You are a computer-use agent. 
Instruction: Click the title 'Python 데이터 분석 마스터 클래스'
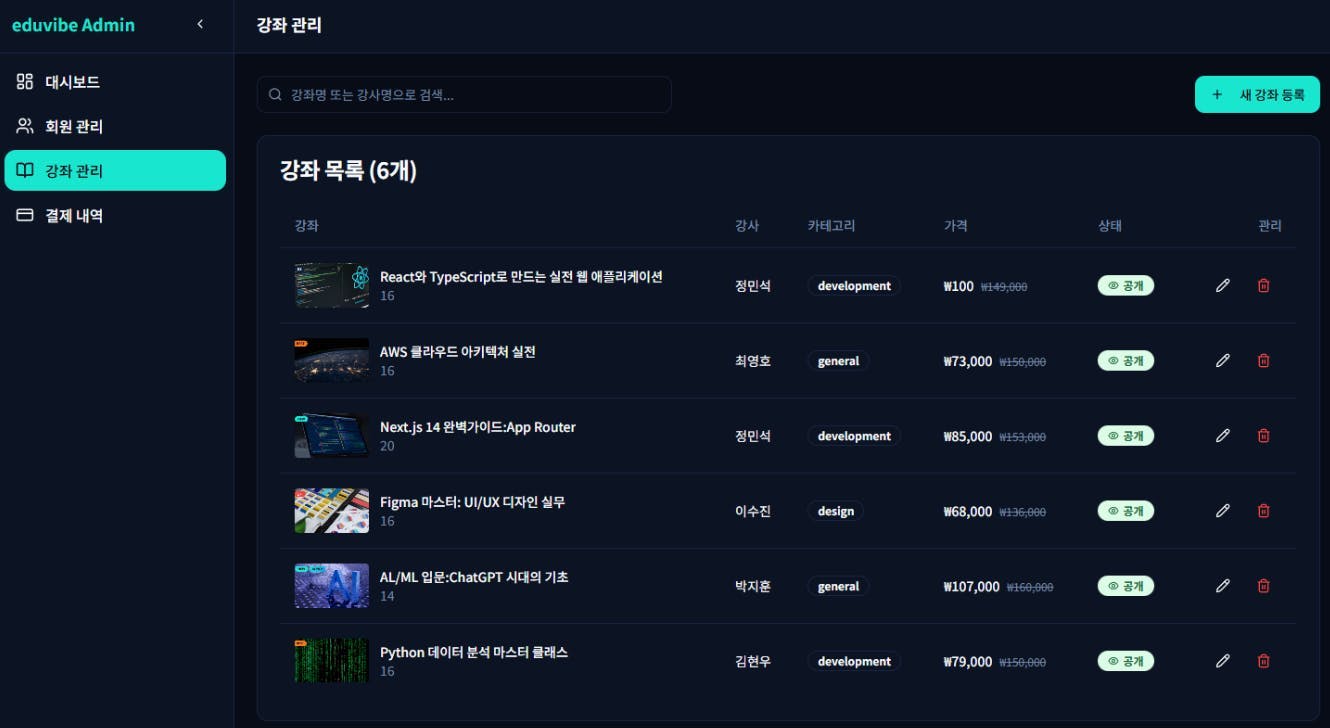(x=474, y=652)
